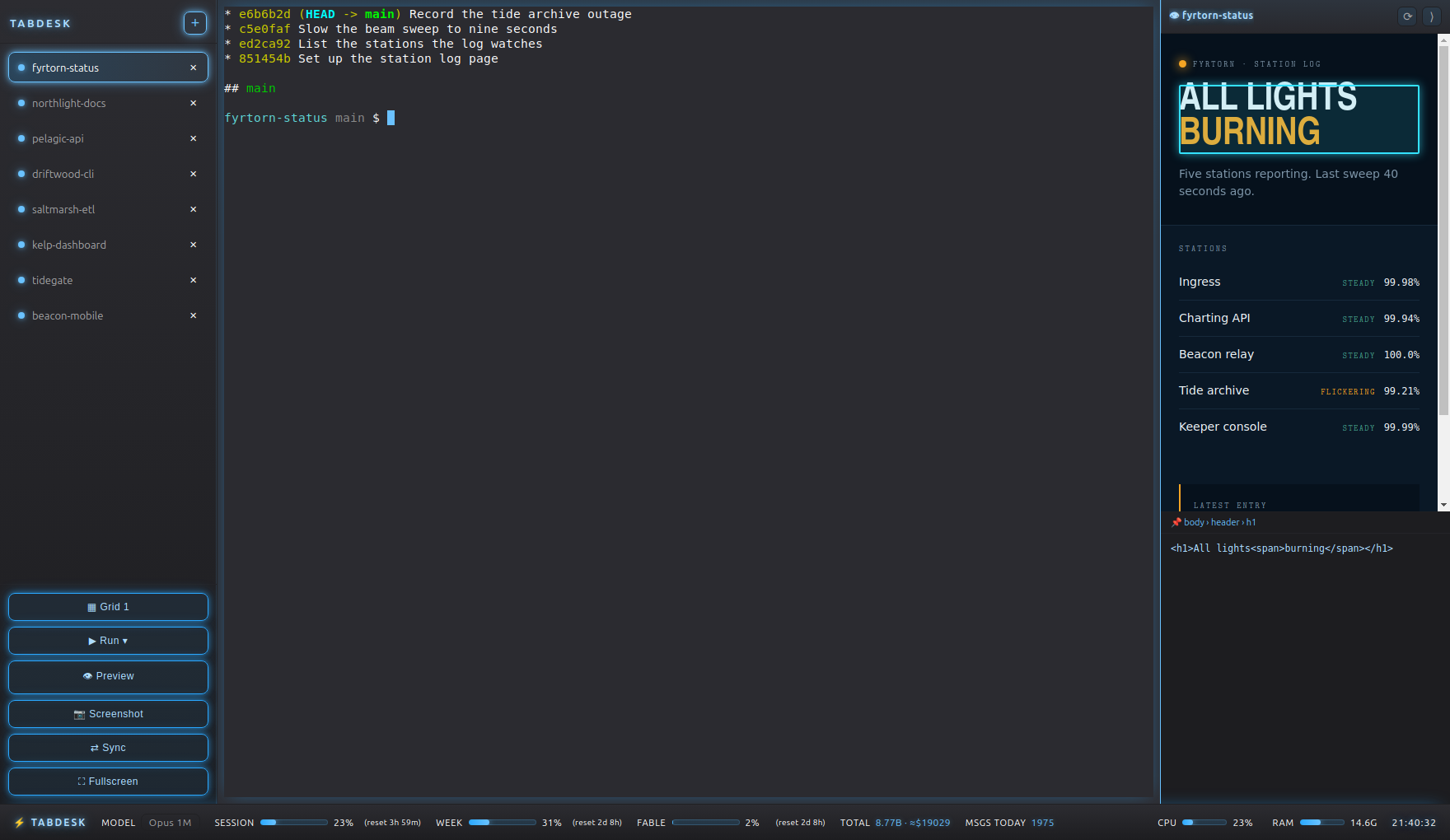
Task: Click the terminal prompt cursor
Action: click(x=391, y=118)
